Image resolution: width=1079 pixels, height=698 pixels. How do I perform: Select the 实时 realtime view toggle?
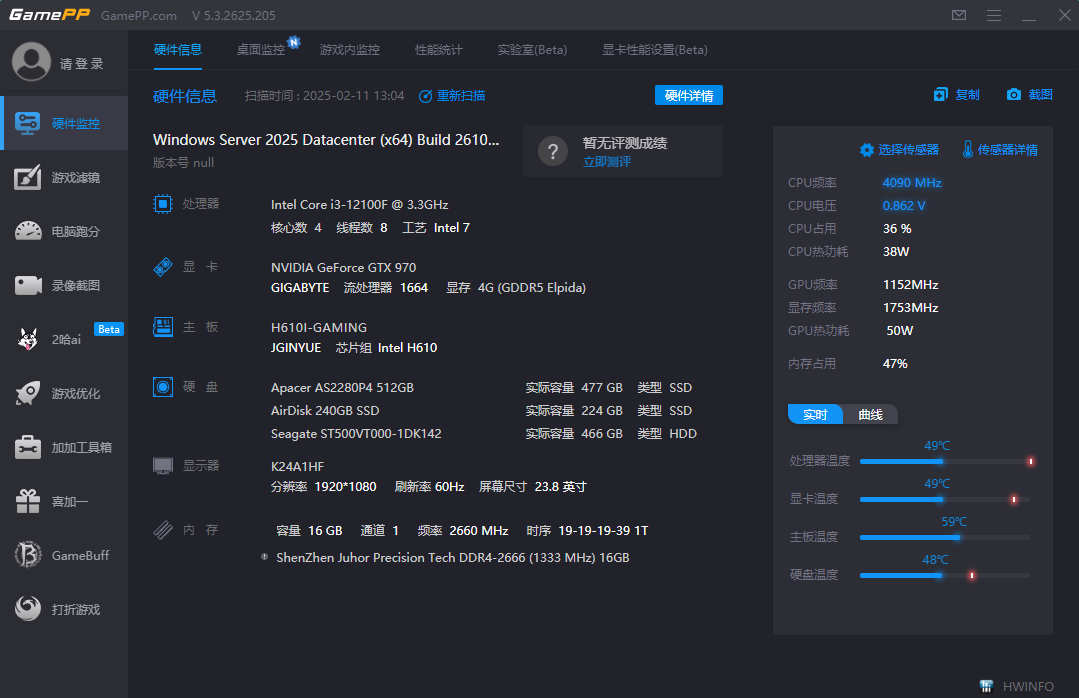815,414
